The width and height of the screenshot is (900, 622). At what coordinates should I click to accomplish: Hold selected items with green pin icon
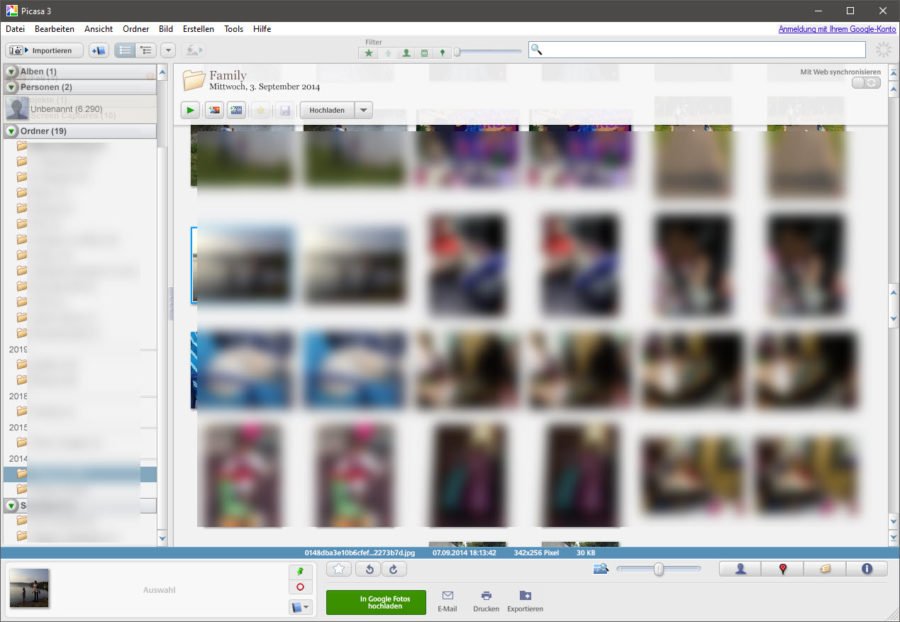tap(300, 572)
